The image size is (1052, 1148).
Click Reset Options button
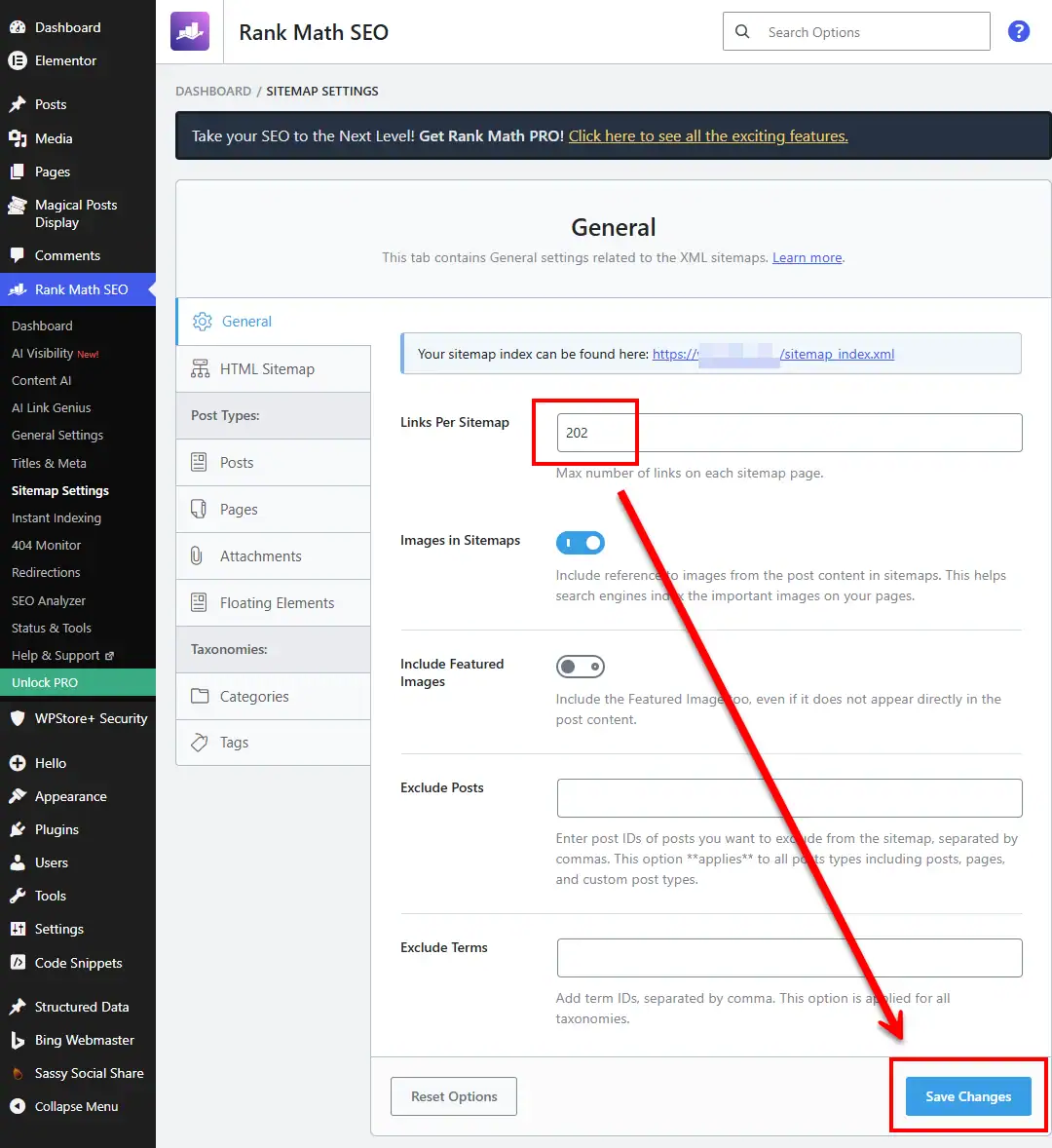coord(454,1096)
